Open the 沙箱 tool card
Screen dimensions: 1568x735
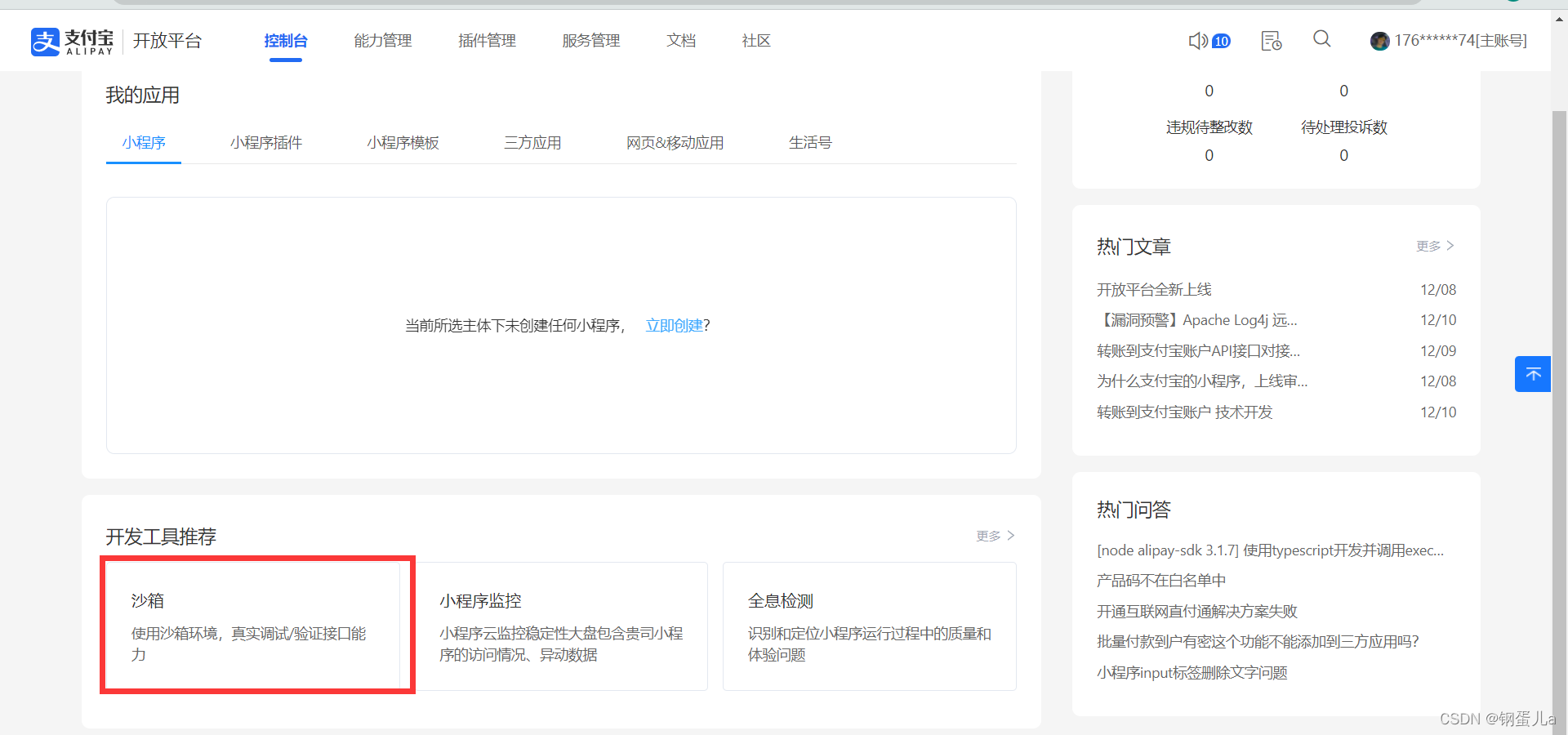tap(253, 626)
